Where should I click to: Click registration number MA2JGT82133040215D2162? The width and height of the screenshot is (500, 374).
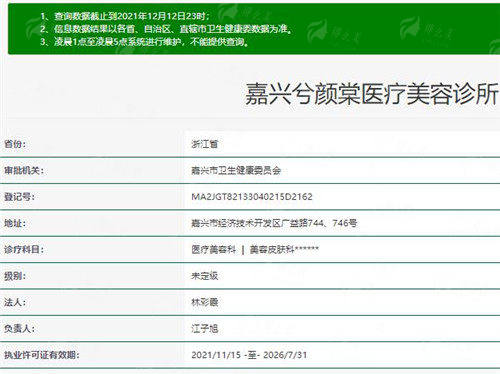coord(252,197)
